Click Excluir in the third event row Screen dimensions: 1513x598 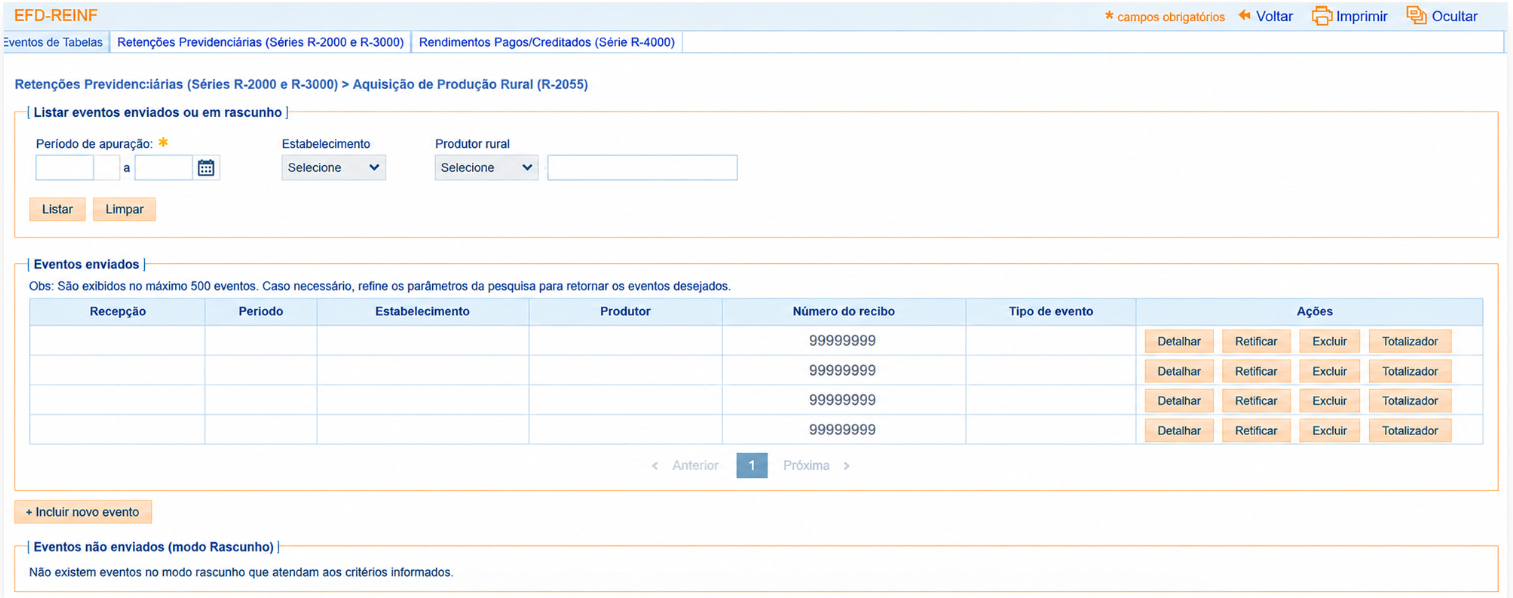point(1329,401)
